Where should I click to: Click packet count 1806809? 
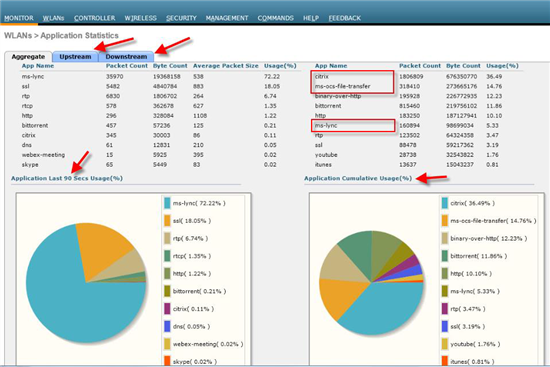click(411, 76)
